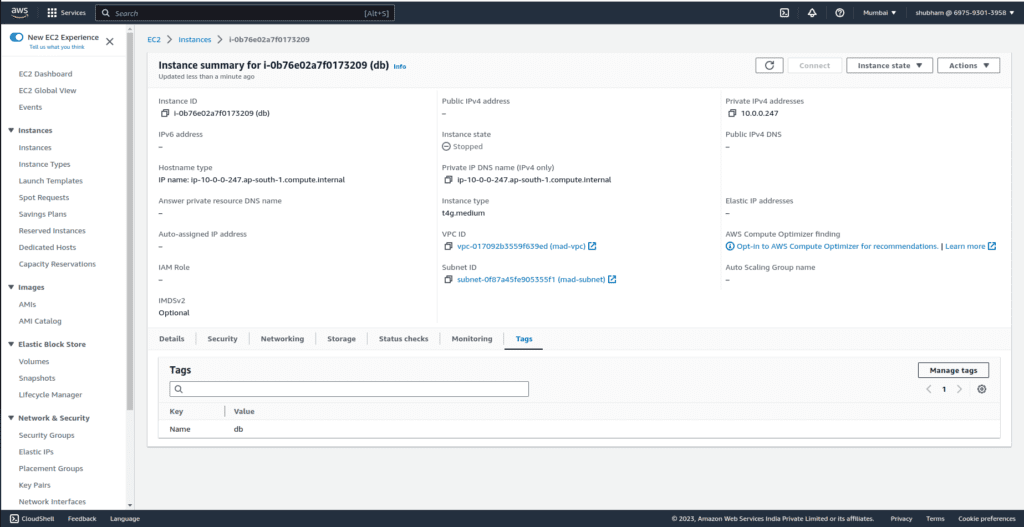This screenshot has width=1024, height=527.
Task: Open the vpc-017092b3559f639ed link
Action: coord(521,246)
